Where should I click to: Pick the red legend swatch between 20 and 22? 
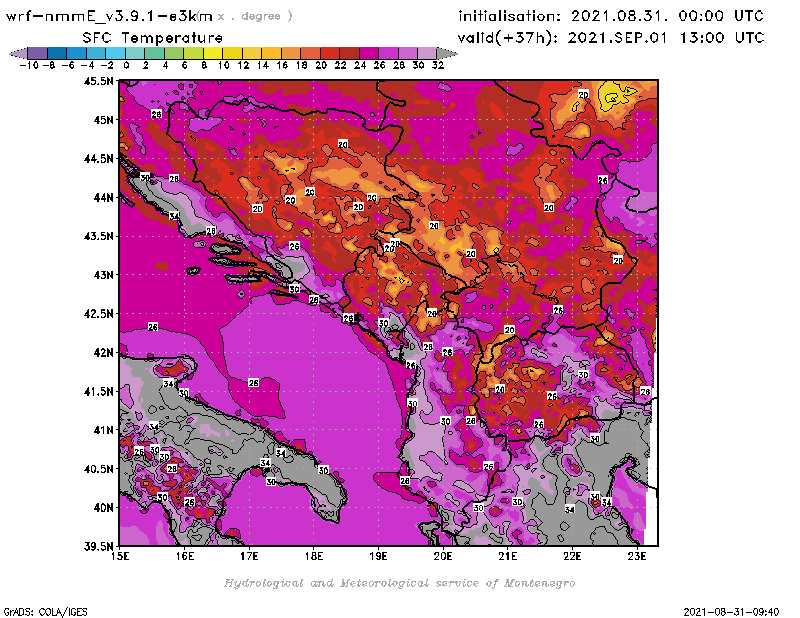point(330,53)
